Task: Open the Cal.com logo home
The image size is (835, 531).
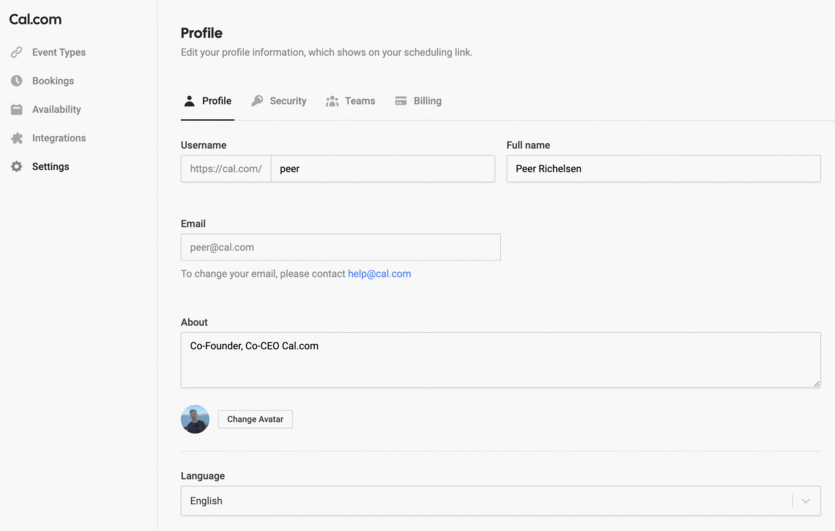Action: click(35, 19)
